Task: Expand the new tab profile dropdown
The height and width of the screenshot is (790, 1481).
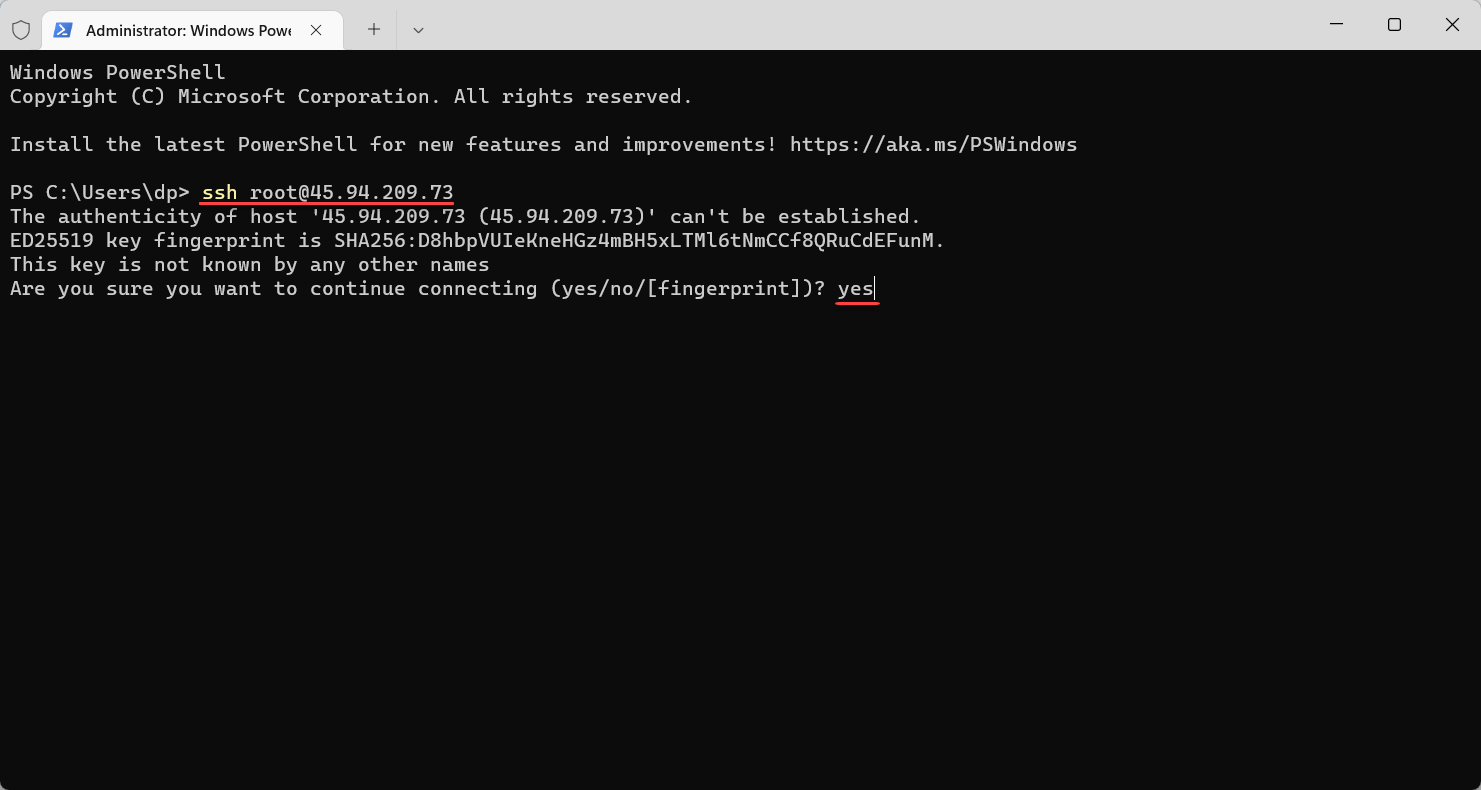Action: 418,30
